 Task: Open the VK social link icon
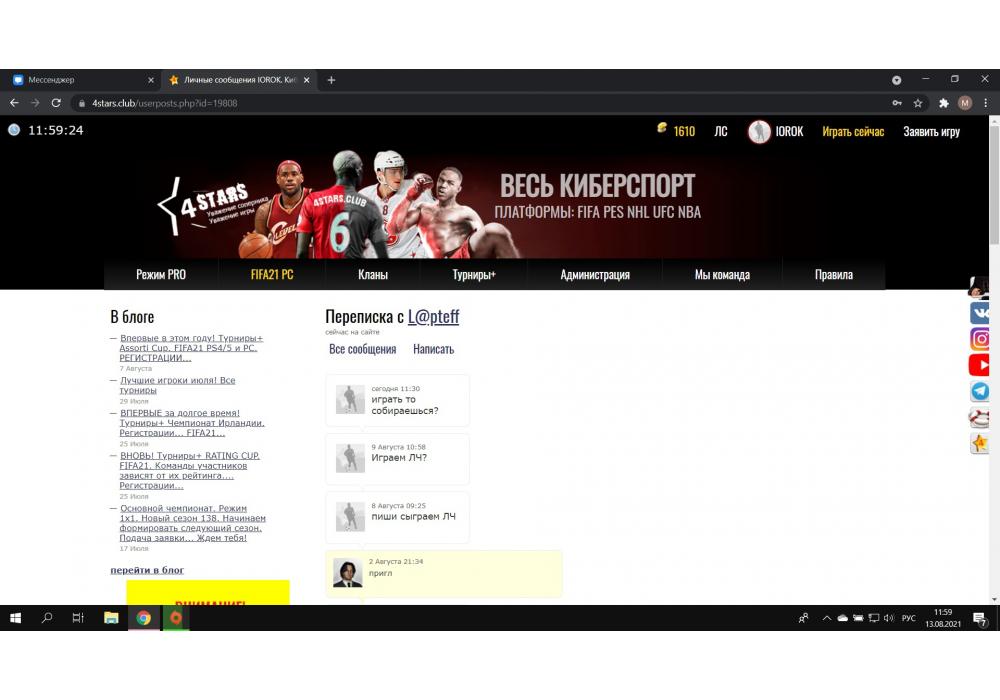coord(980,313)
